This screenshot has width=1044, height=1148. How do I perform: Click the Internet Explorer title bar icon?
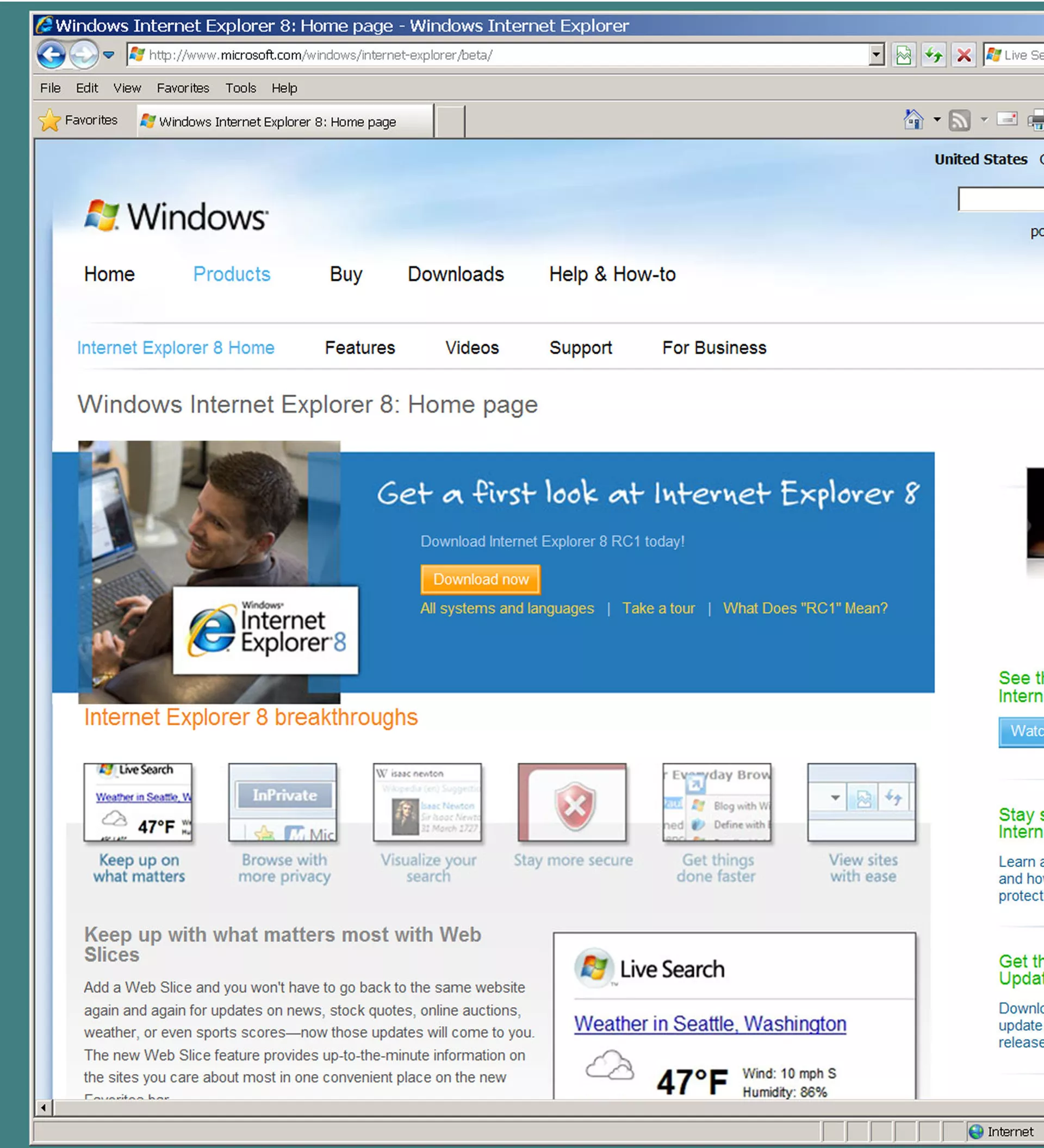(x=45, y=25)
